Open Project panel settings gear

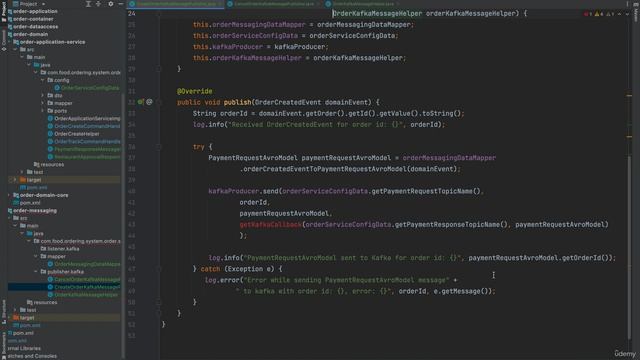point(111,4)
